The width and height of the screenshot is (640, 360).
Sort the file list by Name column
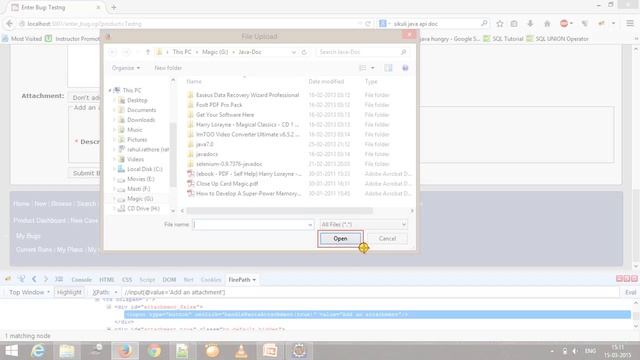pos(194,82)
